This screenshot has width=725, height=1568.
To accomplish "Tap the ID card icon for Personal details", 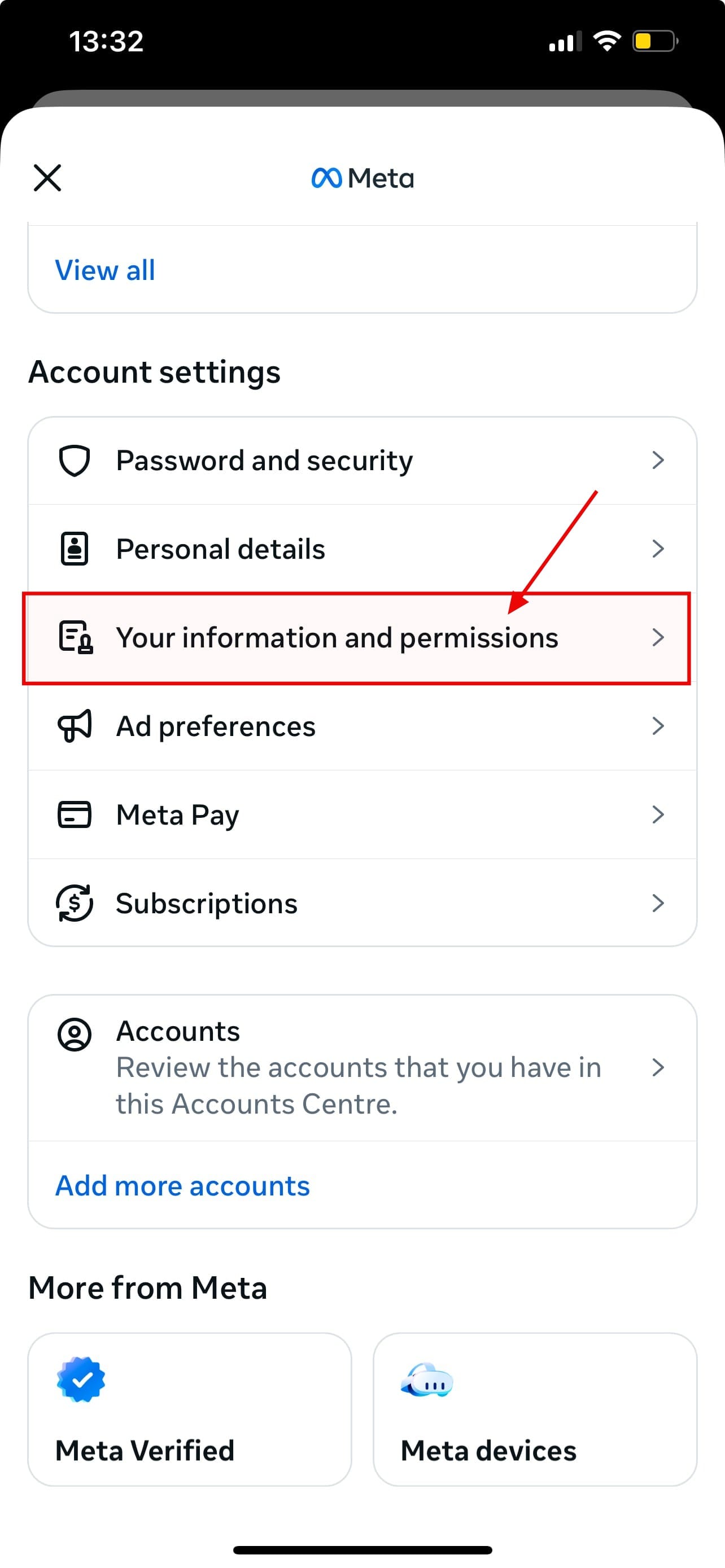I will pos(75,549).
